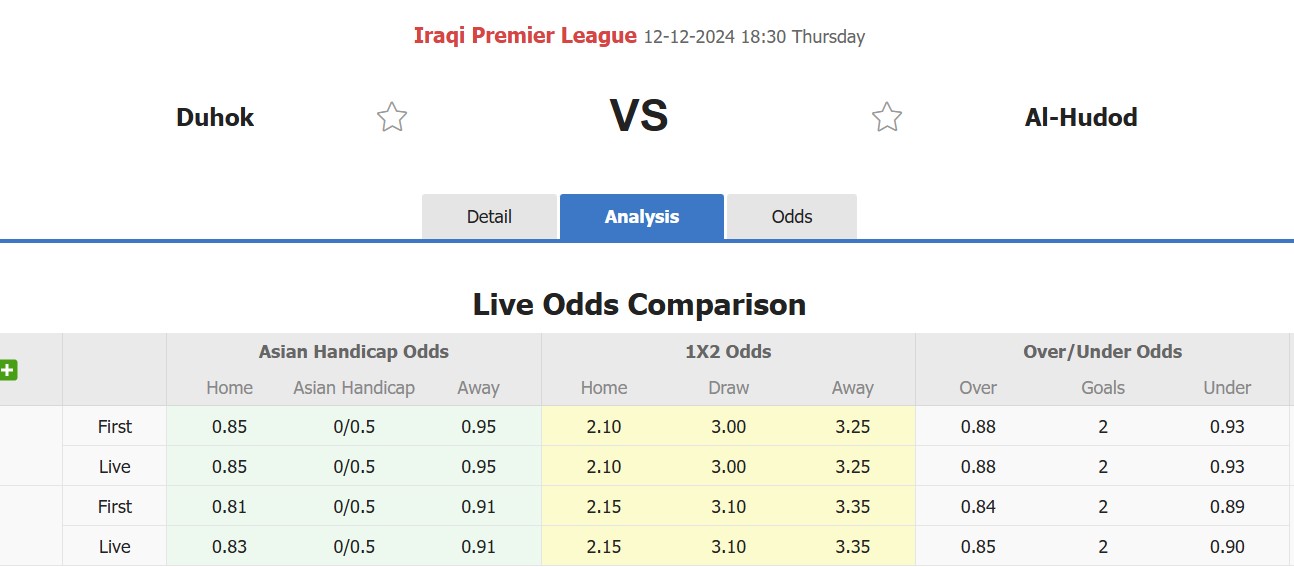Favorite Duhok with the star icon
Image resolution: width=1294 pixels, height=567 pixels.
(x=392, y=117)
